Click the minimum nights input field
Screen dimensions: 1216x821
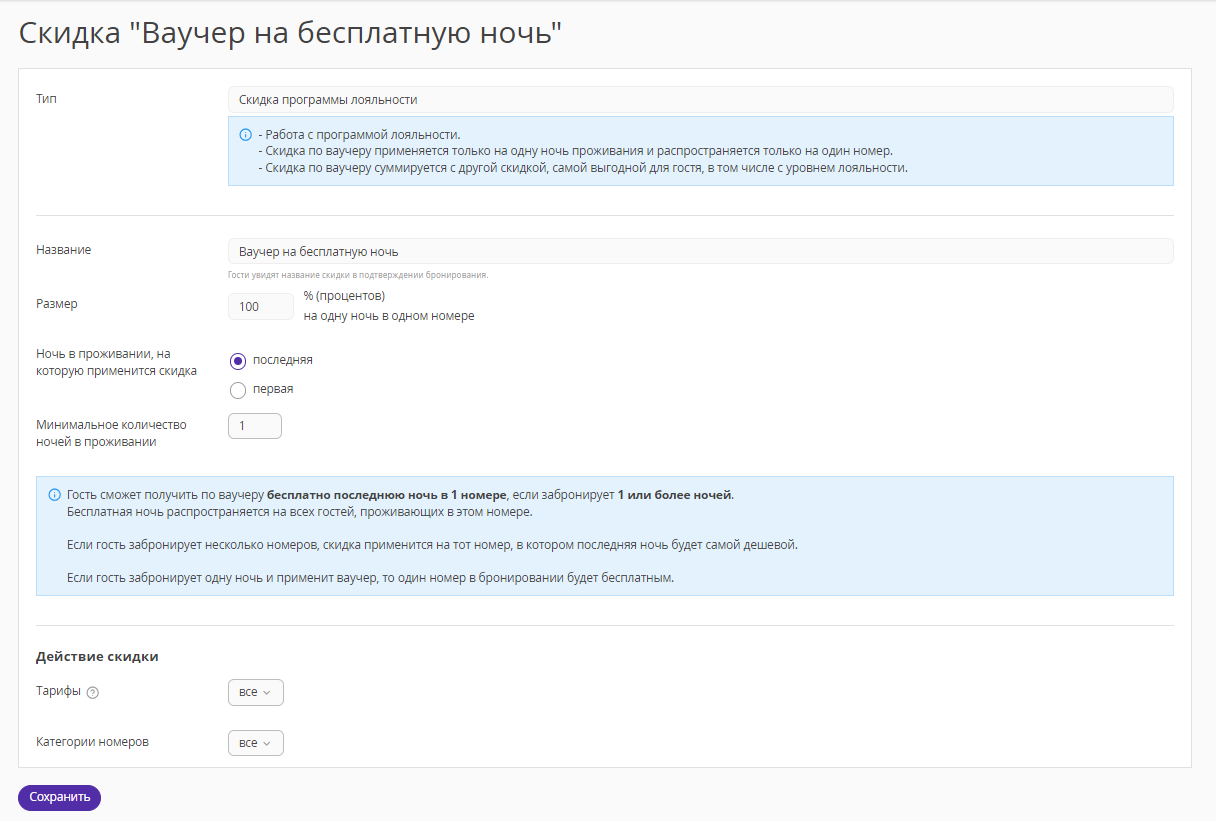255,426
